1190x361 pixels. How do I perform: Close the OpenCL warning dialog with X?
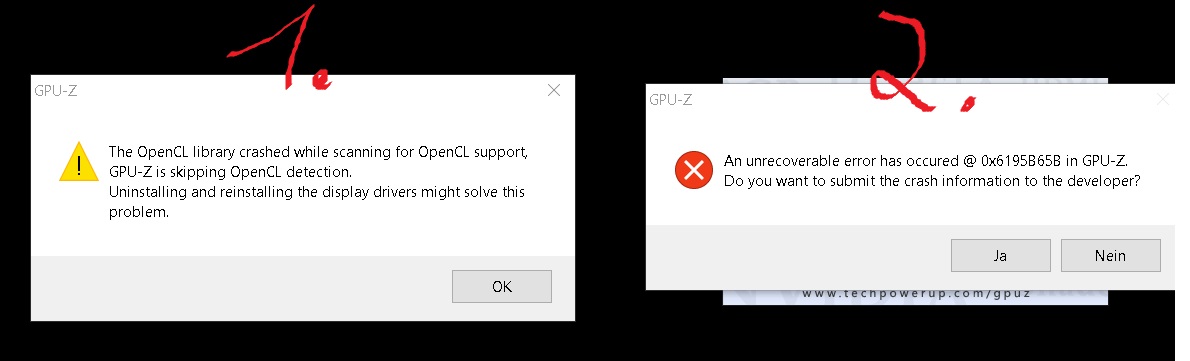554,90
